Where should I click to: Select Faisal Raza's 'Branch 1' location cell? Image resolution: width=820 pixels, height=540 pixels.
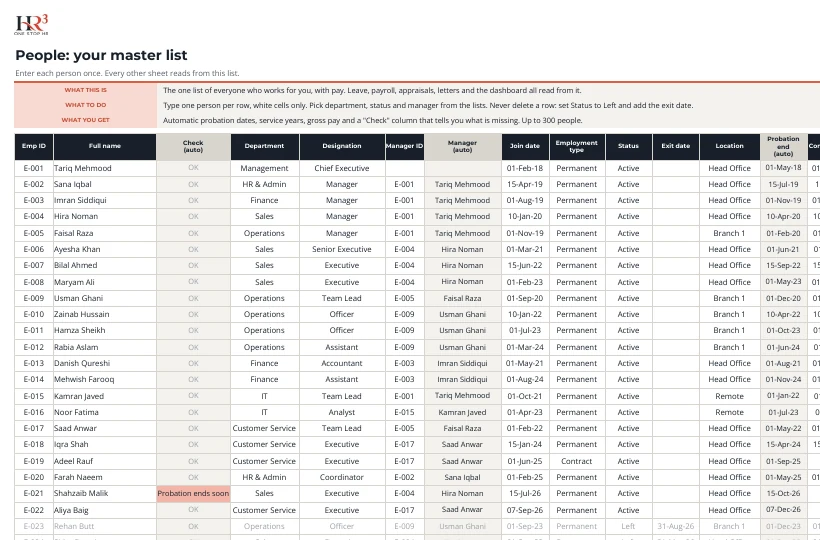730,233
